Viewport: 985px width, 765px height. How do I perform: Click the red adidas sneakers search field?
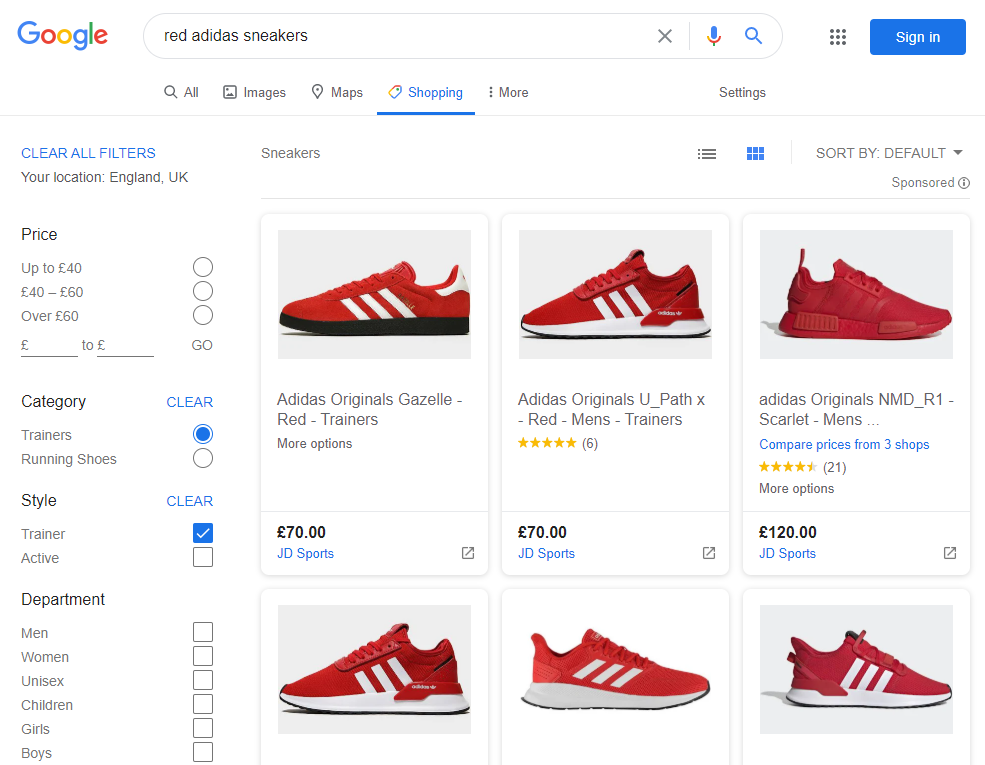[402, 36]
